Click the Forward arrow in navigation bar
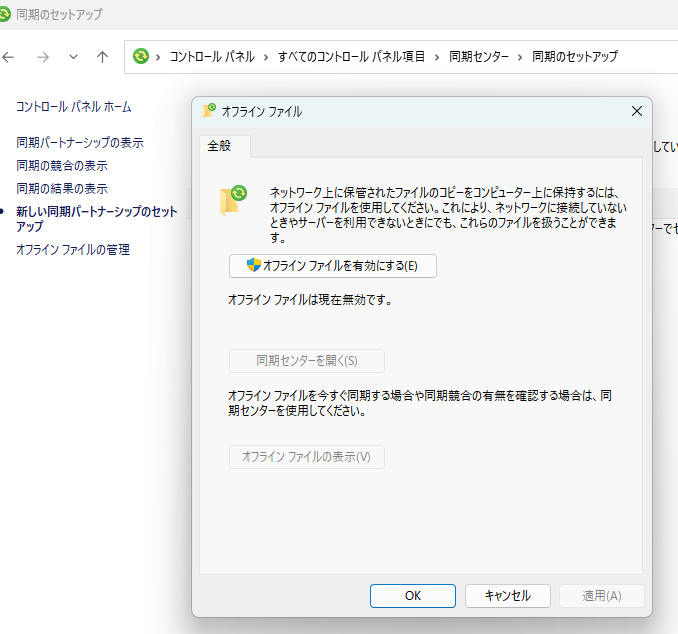Viewport: 678px width, 634px height. 43,57
